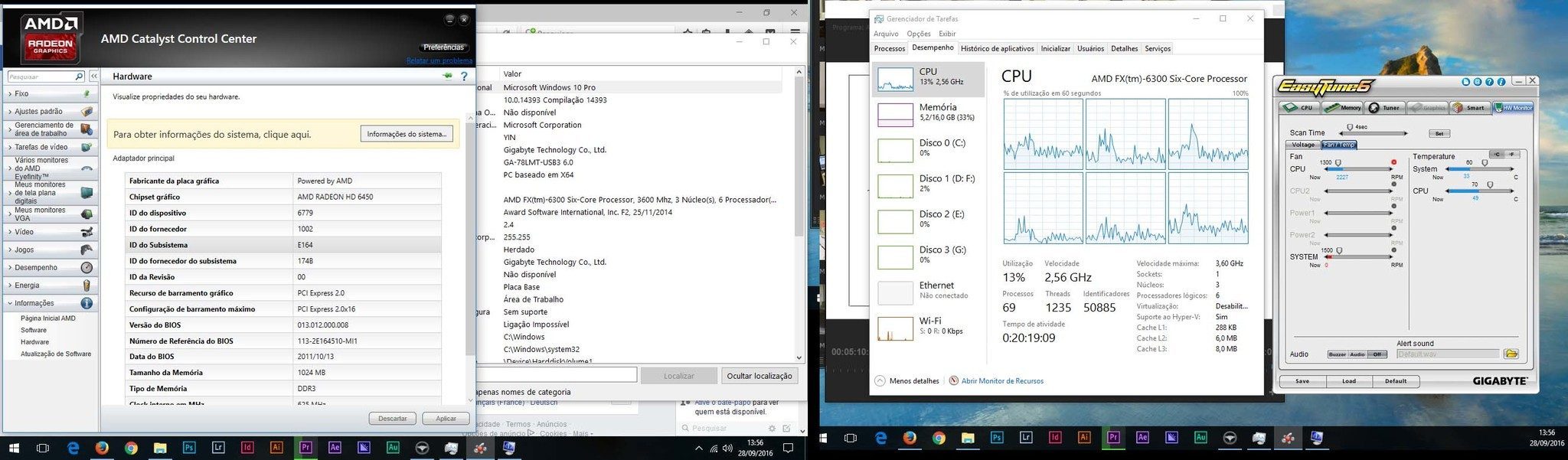The image size is (1568, 460).
Task: Click the help question mark in Catalyst
Action: (x=464, y=77)
